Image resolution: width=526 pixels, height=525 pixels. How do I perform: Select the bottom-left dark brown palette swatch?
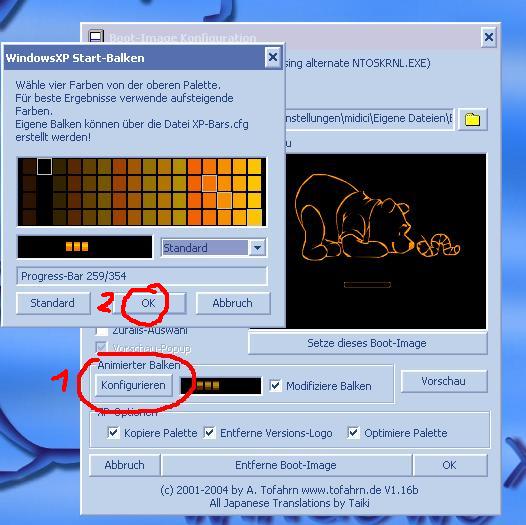(29, 217)
